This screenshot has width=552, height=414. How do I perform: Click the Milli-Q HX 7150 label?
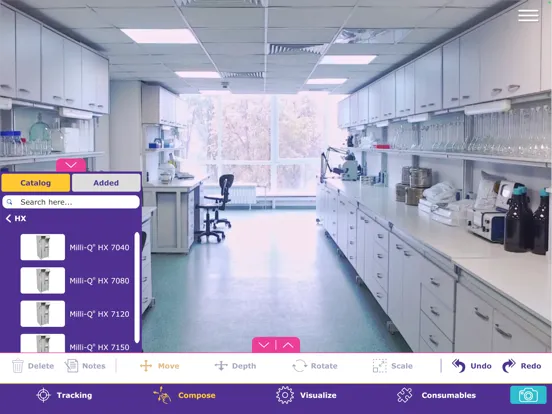click(x=99, y=347)
